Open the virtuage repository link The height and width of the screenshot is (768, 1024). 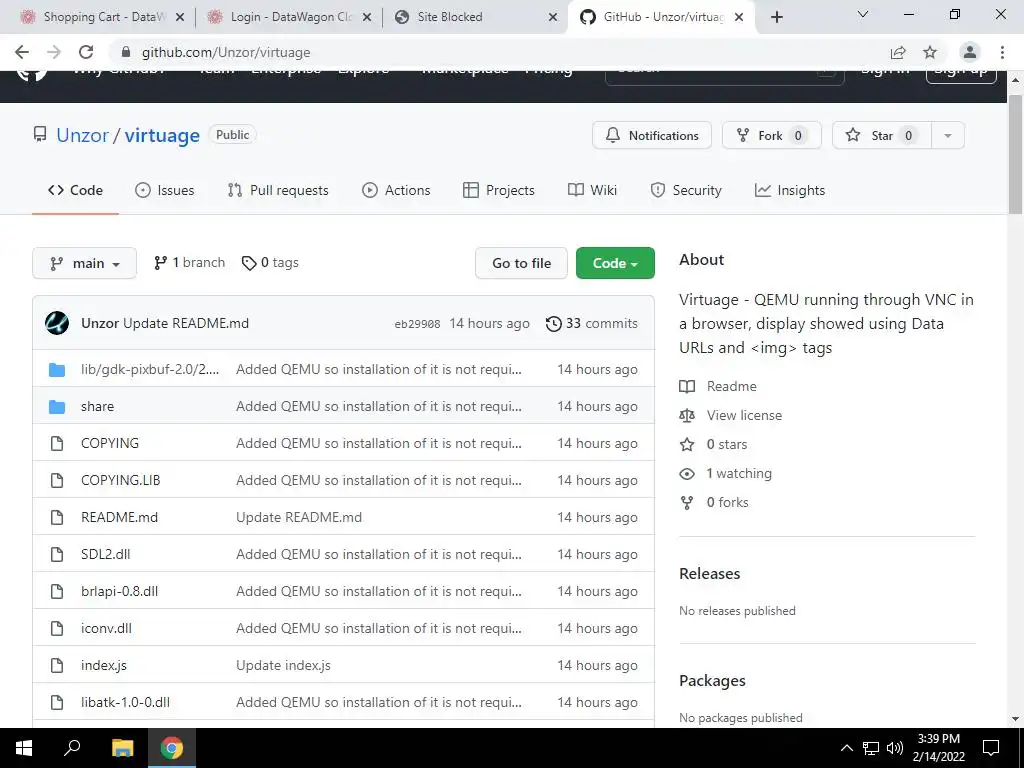pos(162,135)
